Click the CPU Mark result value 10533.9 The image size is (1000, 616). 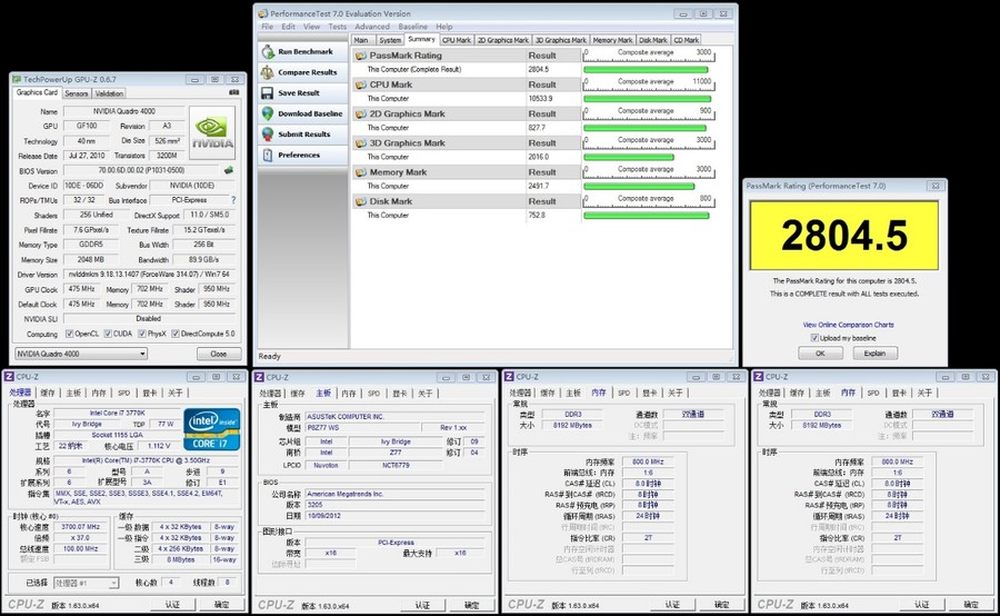540,99
